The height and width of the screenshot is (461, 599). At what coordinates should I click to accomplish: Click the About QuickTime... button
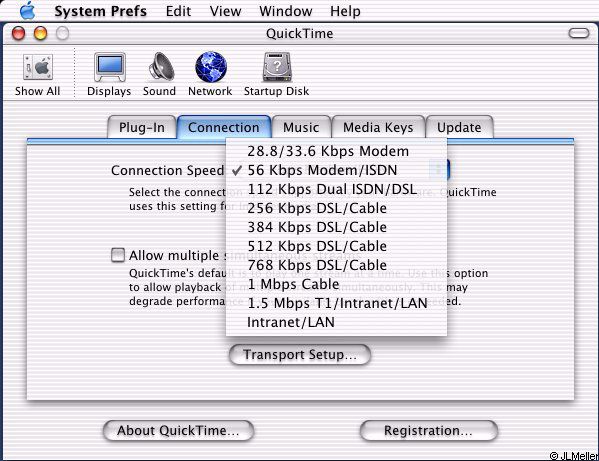pyautogui.click(x=178, y=431)
